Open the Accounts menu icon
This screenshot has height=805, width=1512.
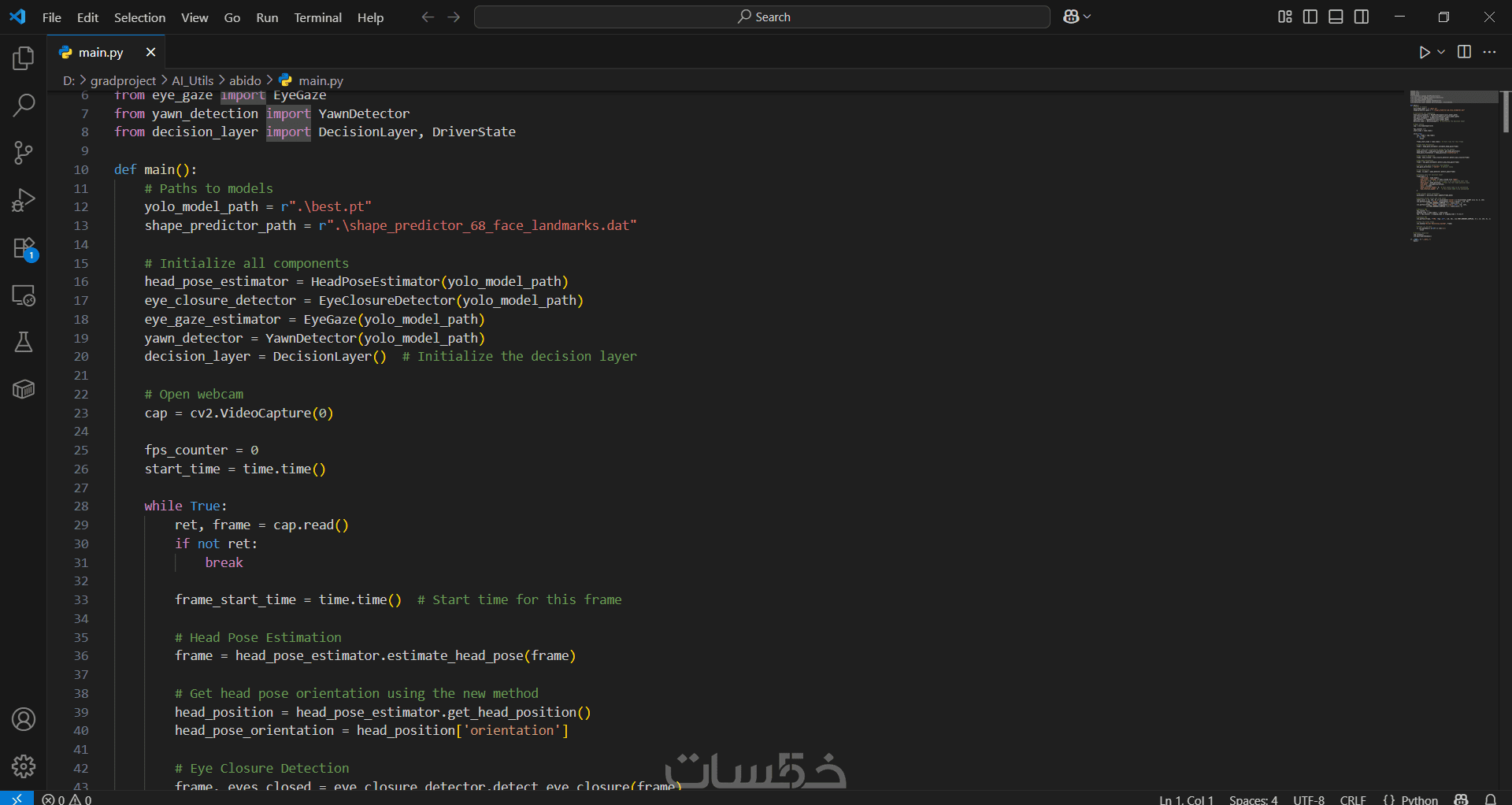[x=24, y=719]
